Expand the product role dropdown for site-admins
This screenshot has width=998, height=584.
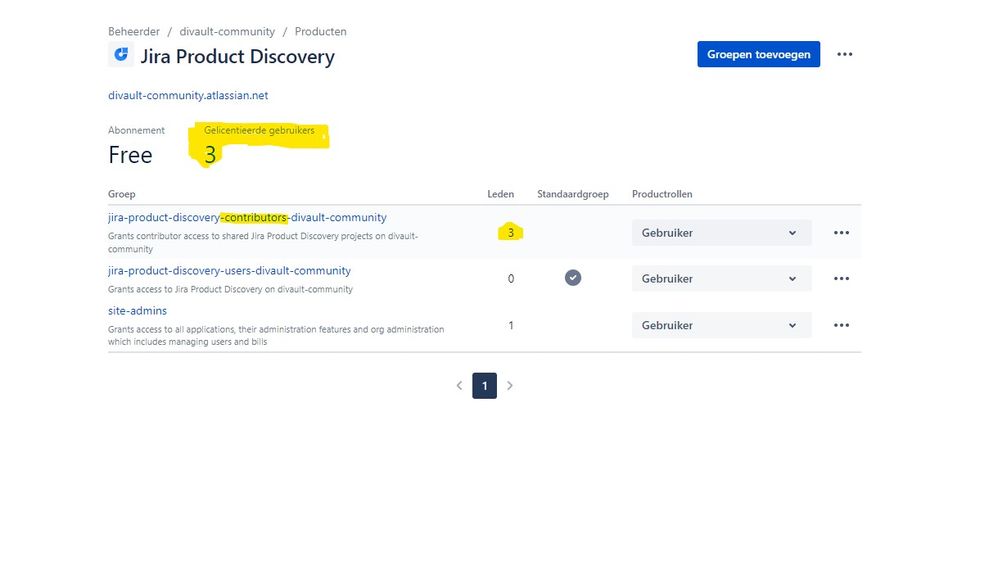click(721, 325)
